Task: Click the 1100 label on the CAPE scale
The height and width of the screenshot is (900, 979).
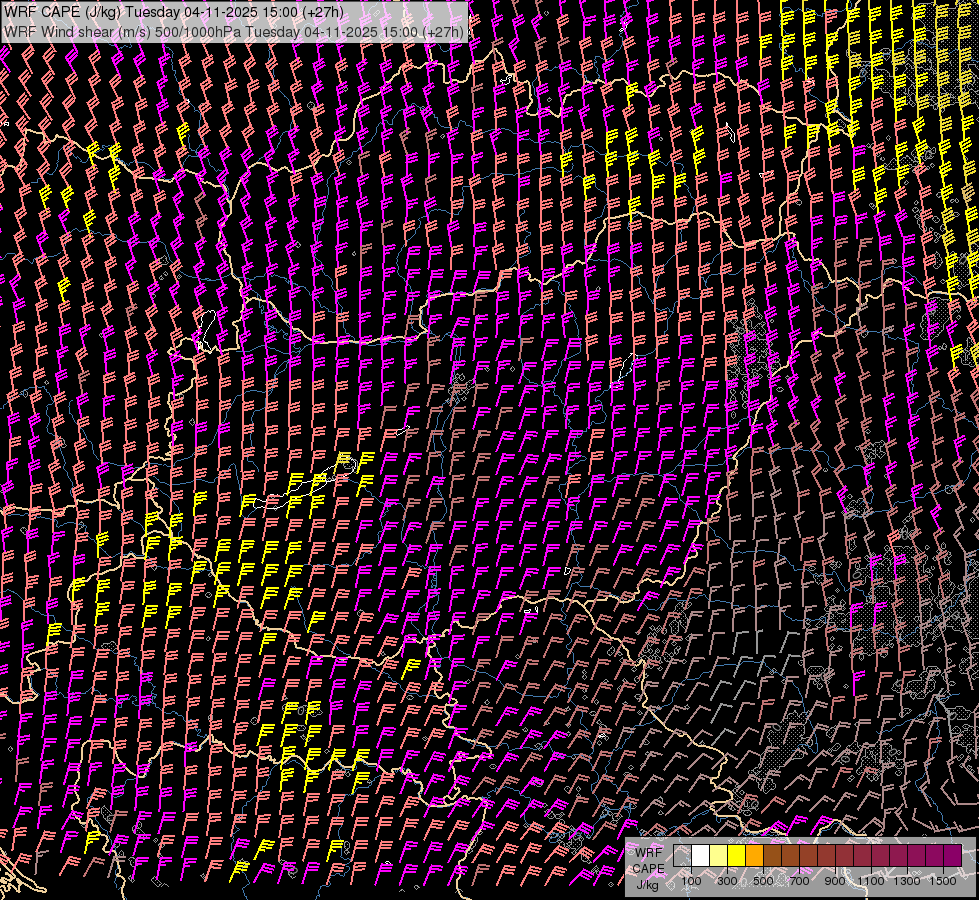Action: click(x=871, y=881)
